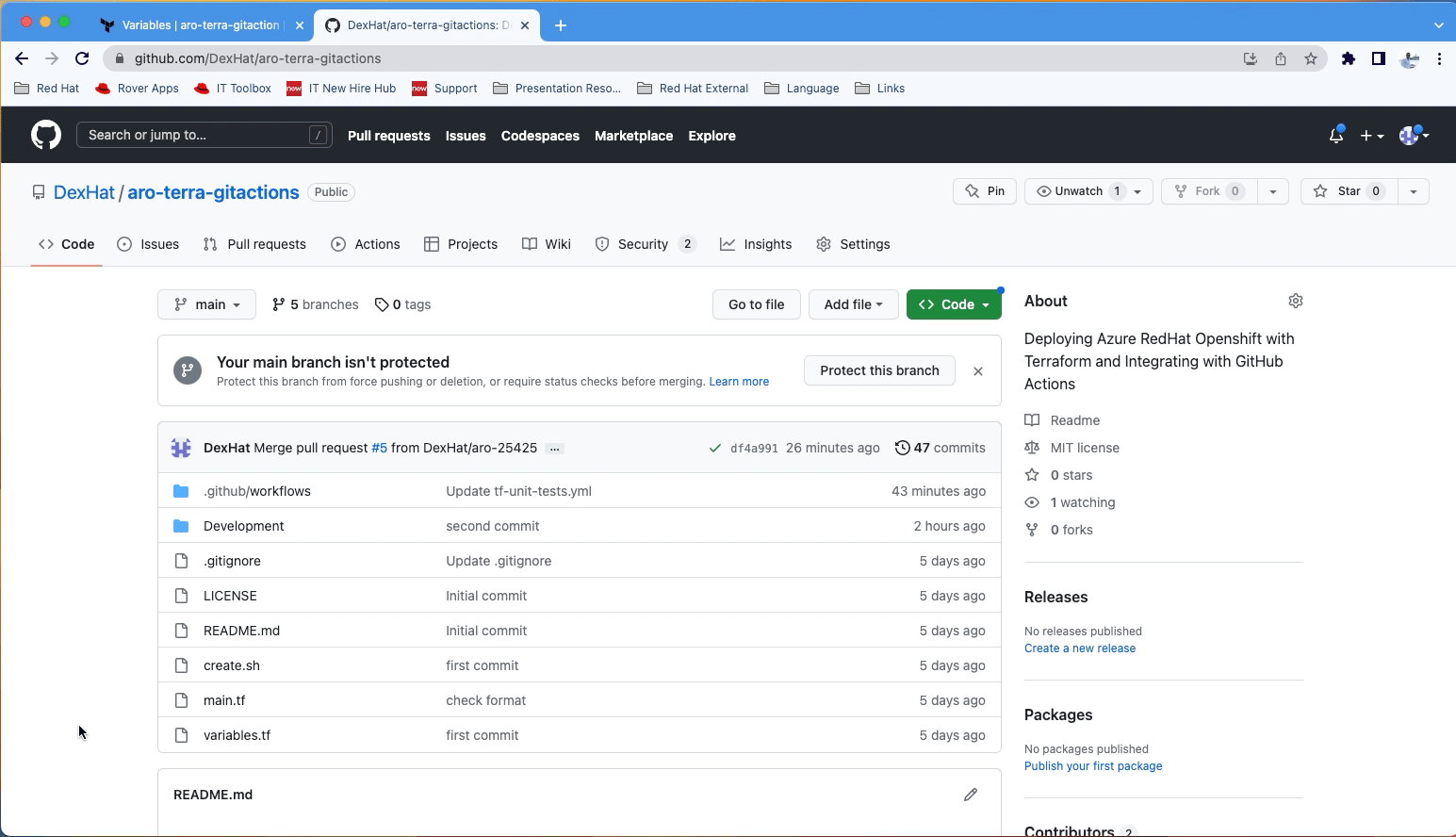The height and width of the screenshot is (837, 1456).
Task: Open the Language bookmarks folder
Action: pos(802,89)
